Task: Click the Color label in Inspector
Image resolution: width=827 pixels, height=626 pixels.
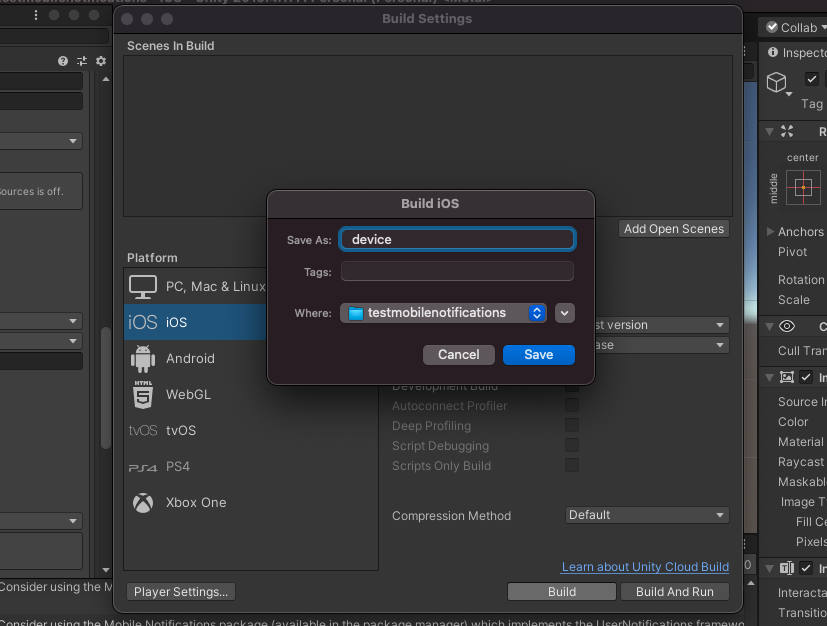Action: (793, 422)
